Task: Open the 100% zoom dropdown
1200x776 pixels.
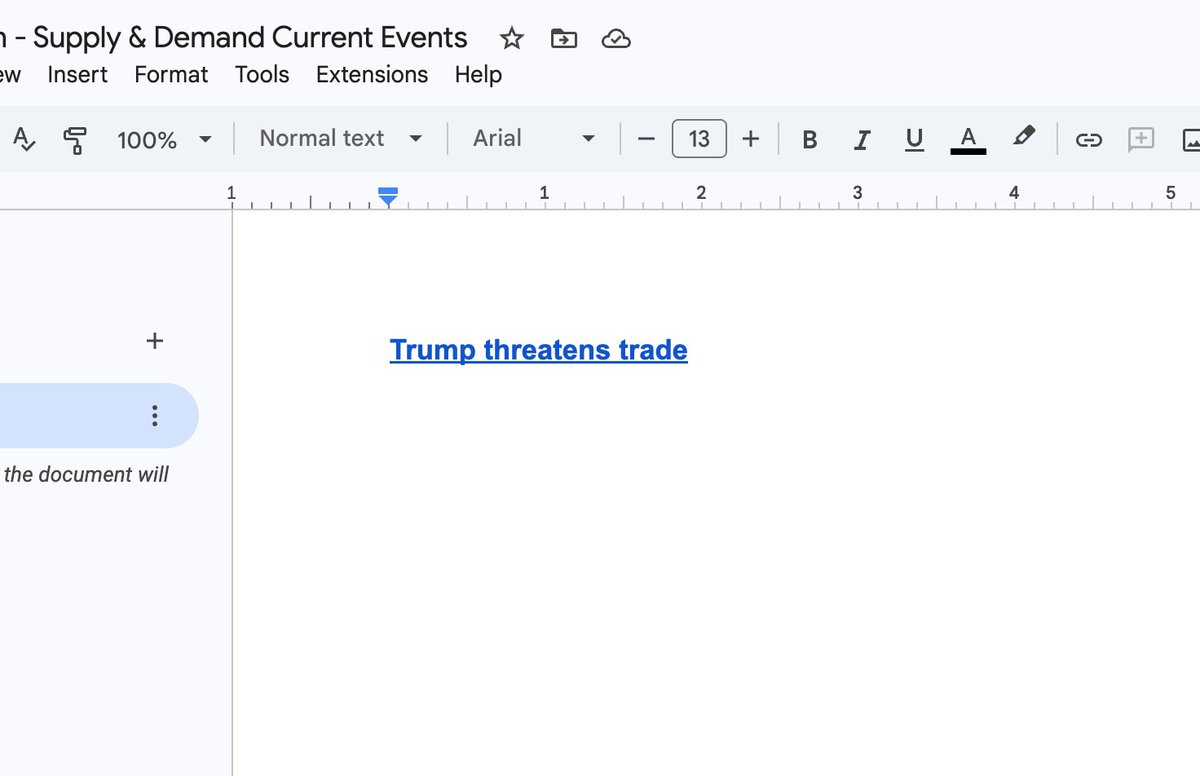Action: pos(164,139)
